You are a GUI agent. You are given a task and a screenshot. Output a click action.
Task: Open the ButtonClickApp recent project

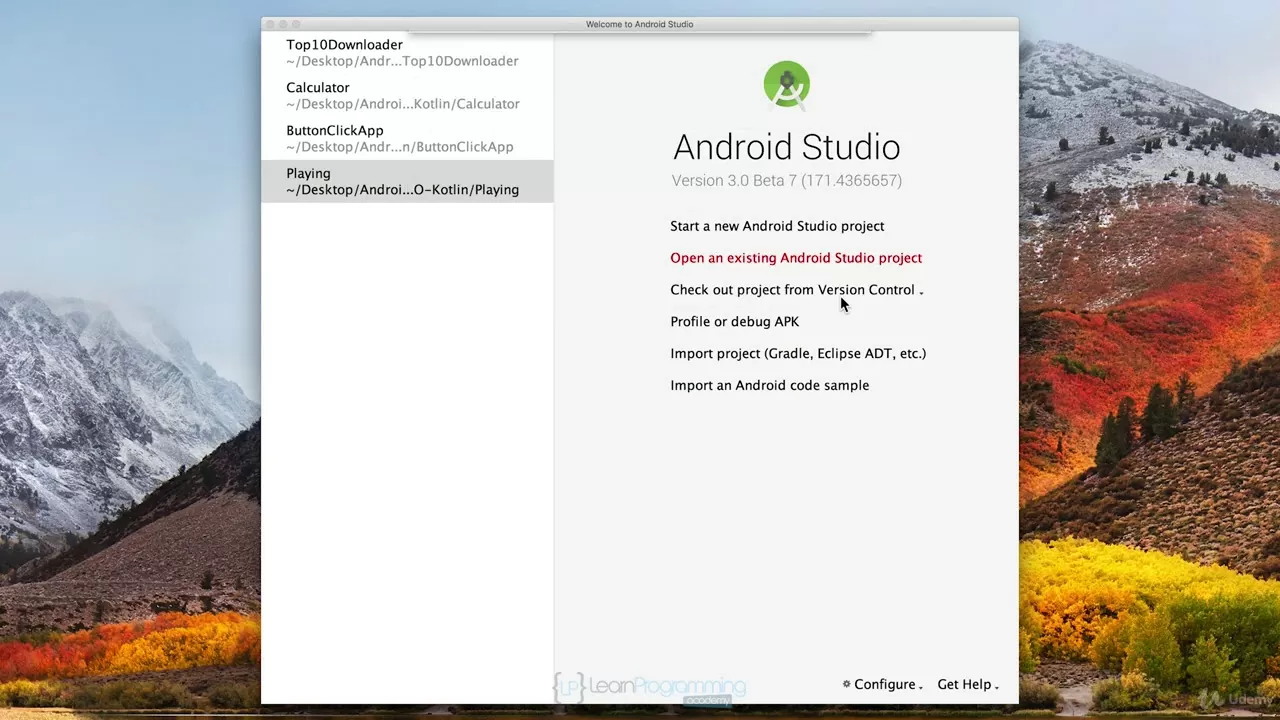pyautogui.click(x=407, y=139)
